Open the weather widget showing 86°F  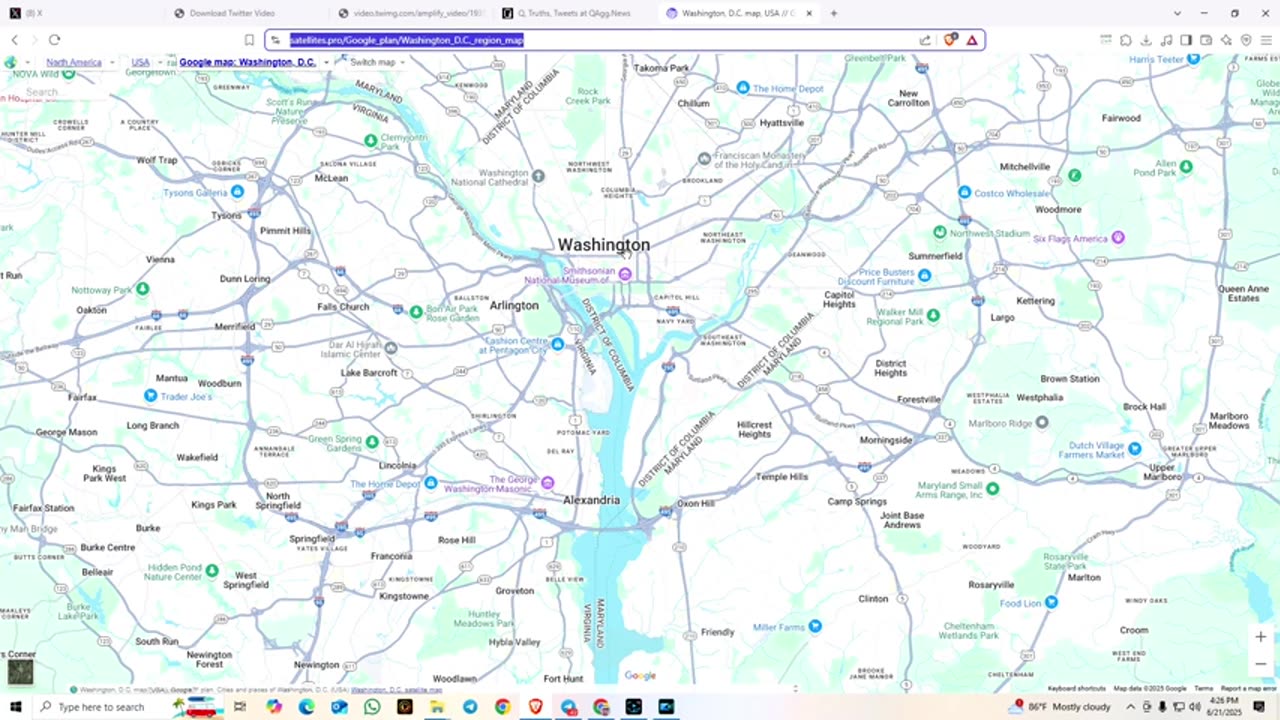[x=1060, y=707]
